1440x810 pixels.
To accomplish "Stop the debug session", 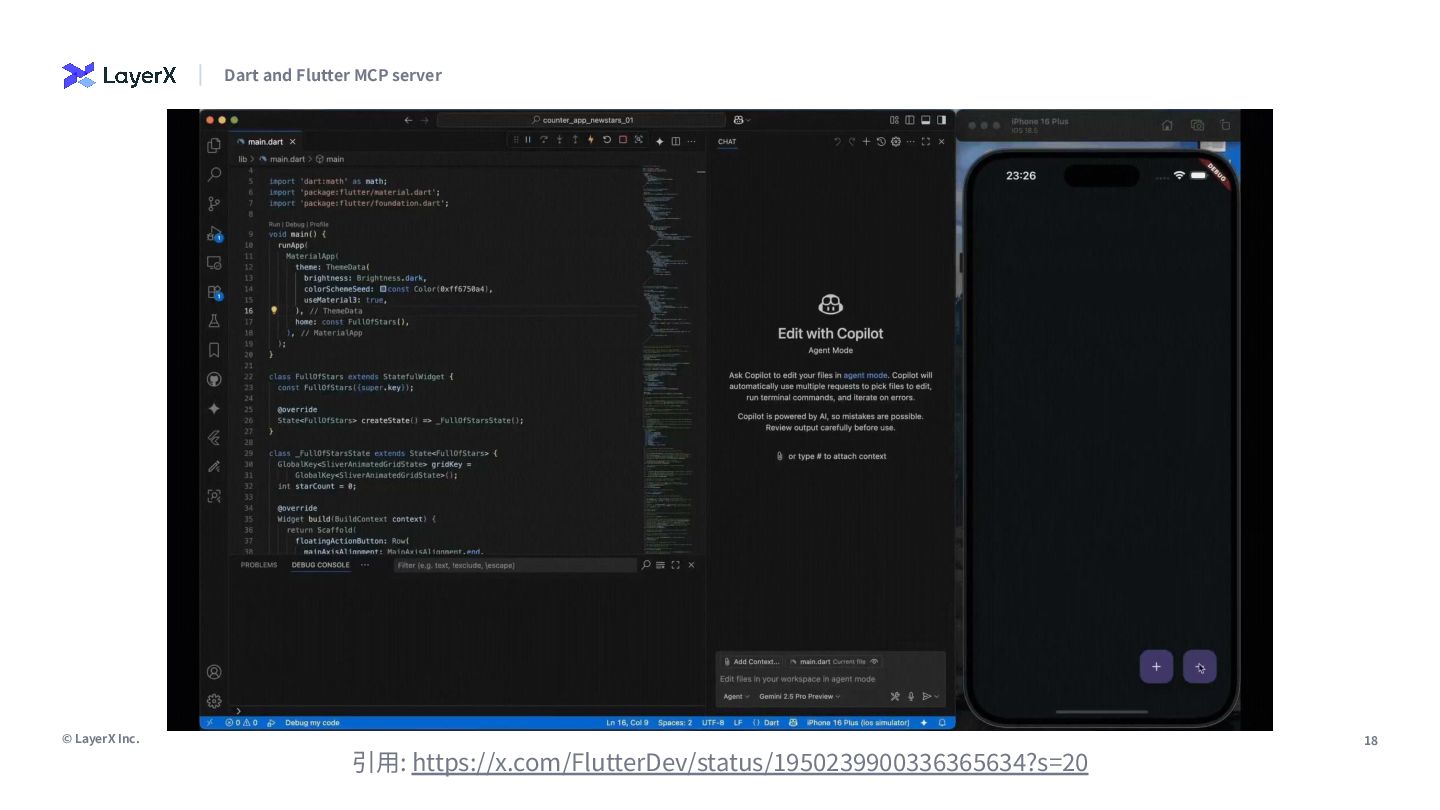I will click(622, 140).
